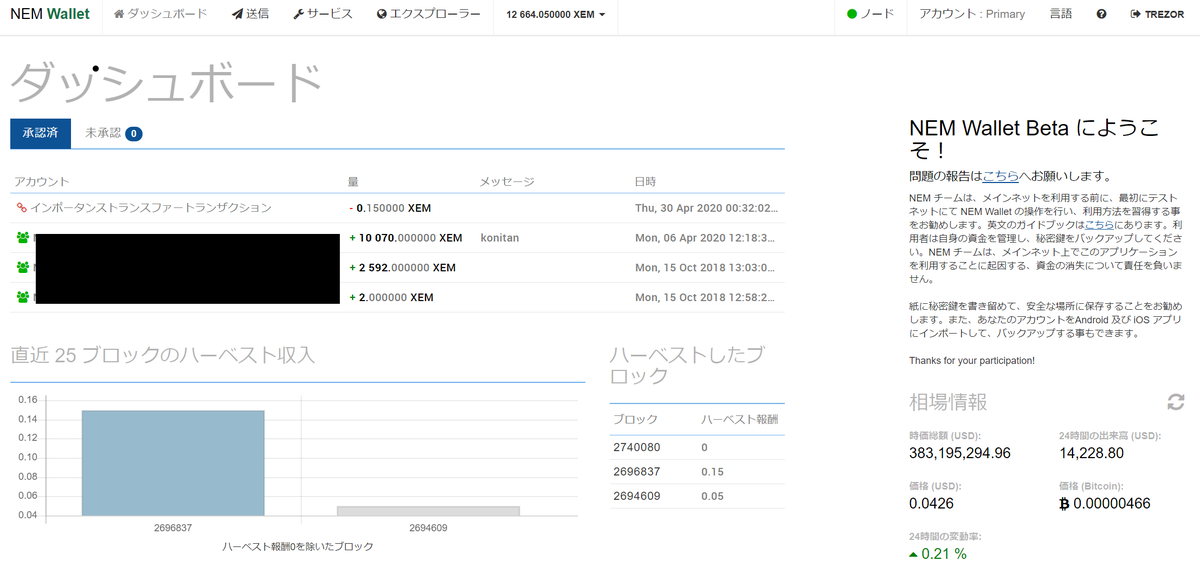Click the konitan message cell
The width and height of the screenshot is (1200, 580).
tap(499, 238)
